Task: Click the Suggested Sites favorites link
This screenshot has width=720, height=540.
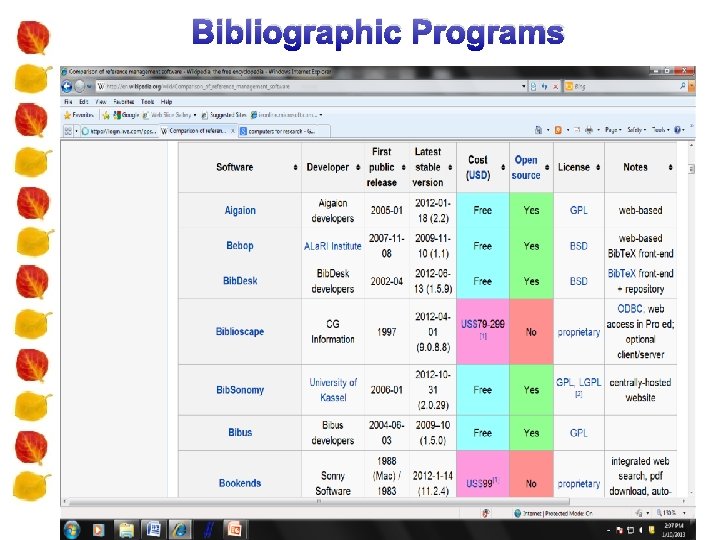Action: click(225, 115)
